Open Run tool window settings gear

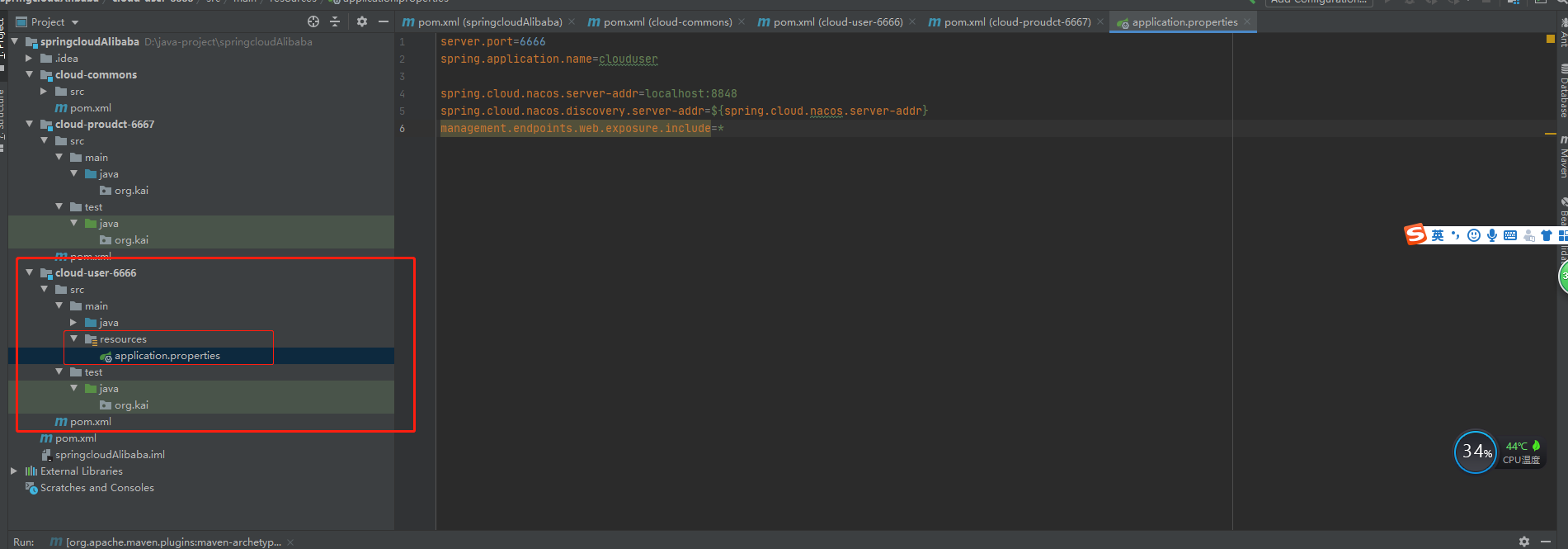tap(1524, 542)
